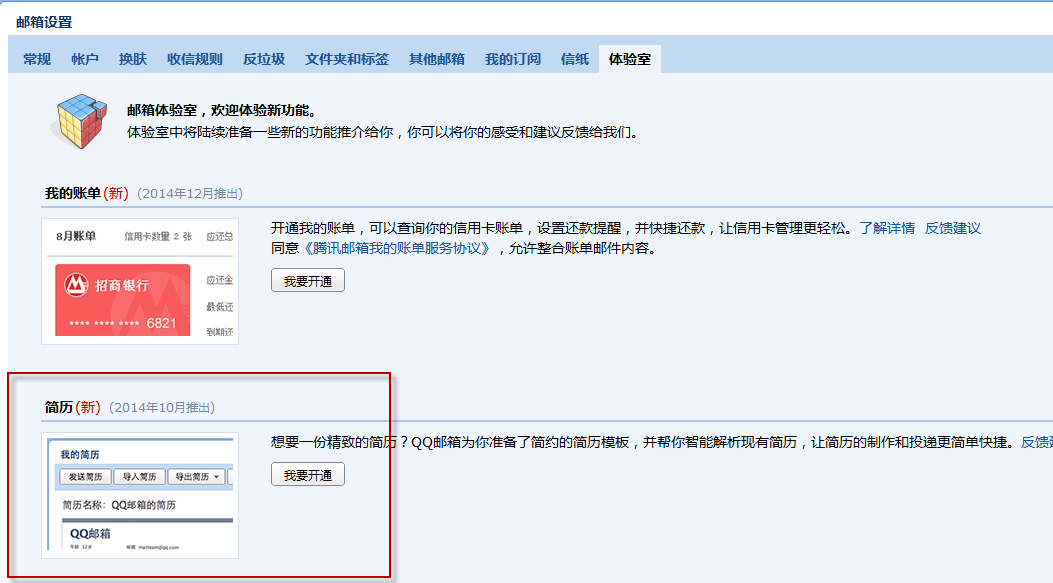Switch to the 其他邮箱 tab

point(437,59)
